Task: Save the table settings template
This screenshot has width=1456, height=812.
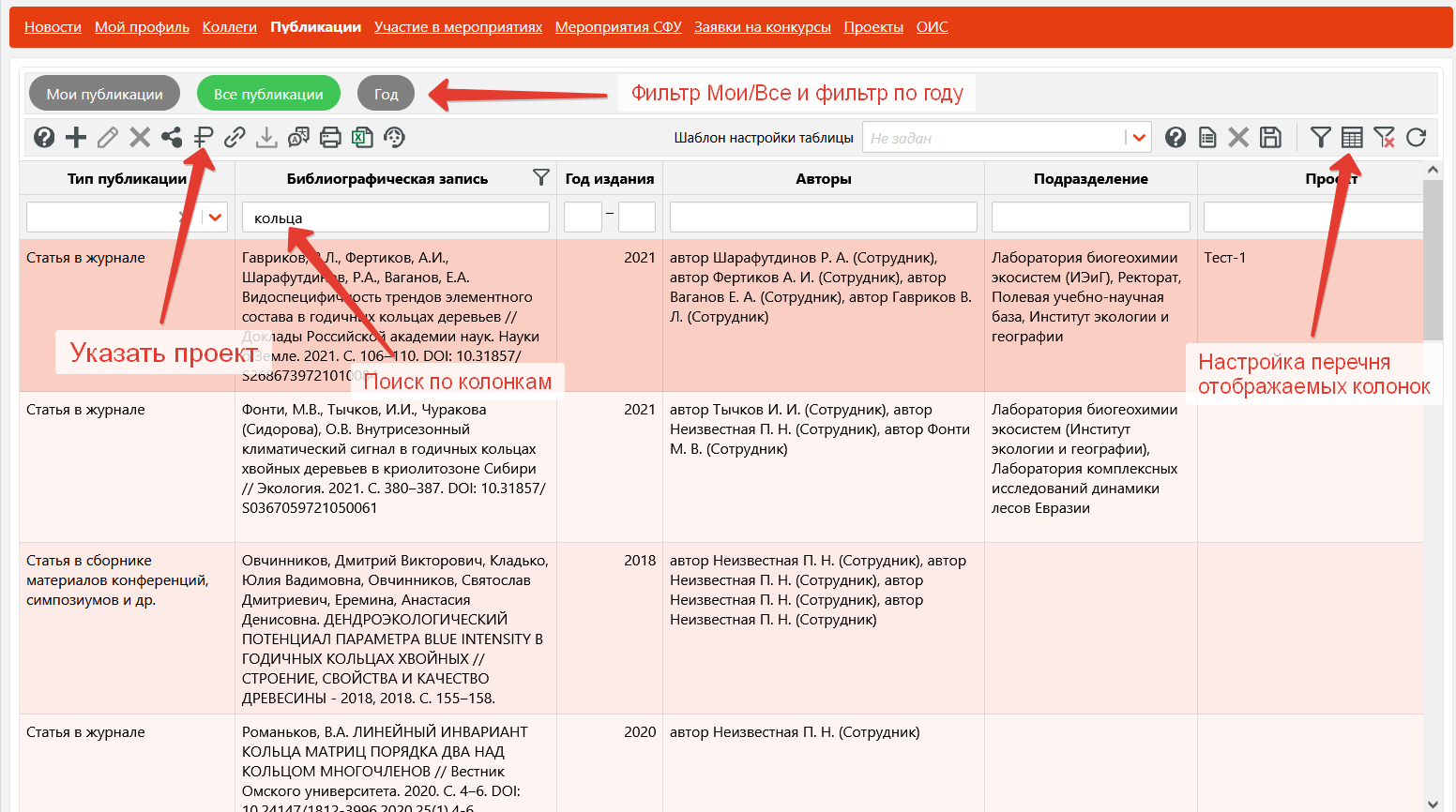Action: [x=1270, y=138]
